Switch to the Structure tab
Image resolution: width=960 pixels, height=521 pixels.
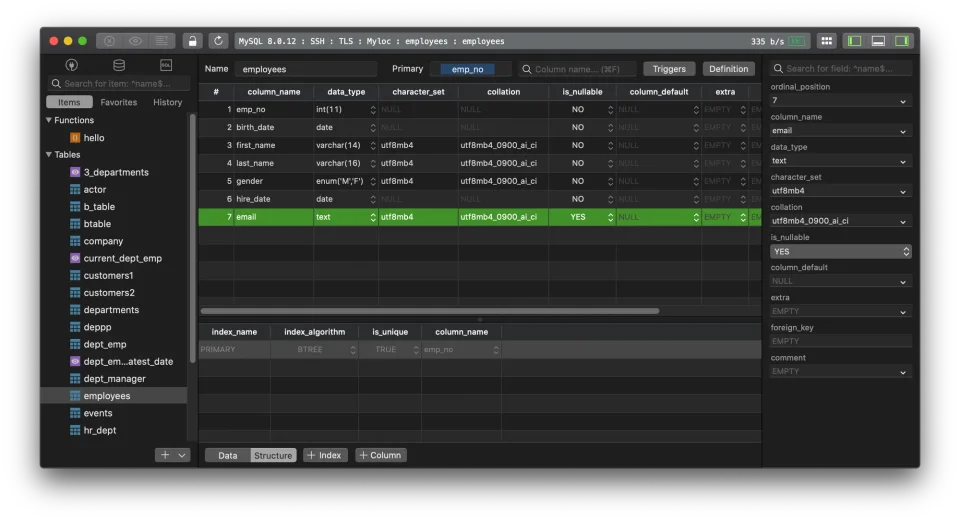pyautogui.click(x=273, y=455)
